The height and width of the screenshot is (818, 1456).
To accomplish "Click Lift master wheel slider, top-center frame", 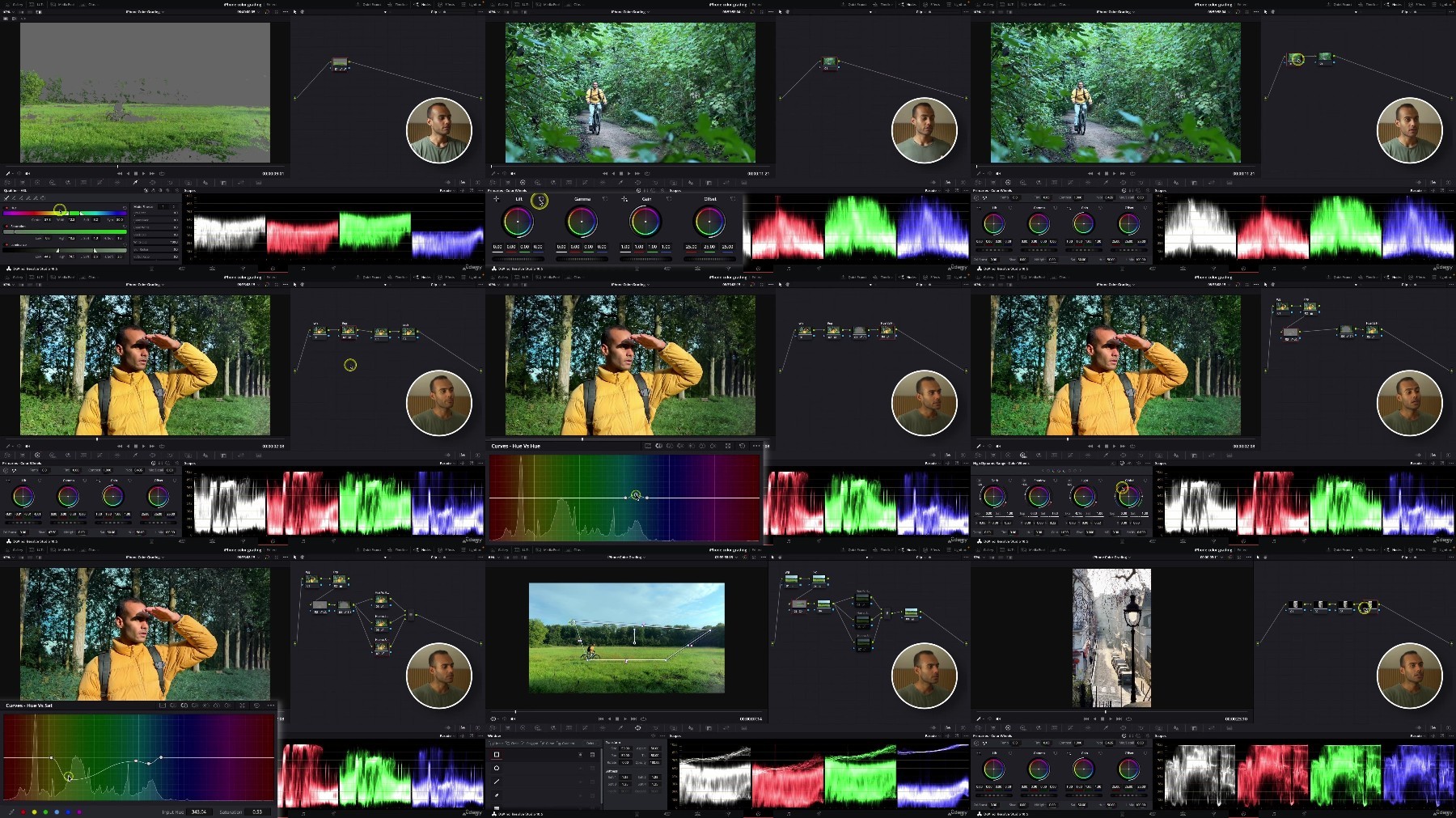I will (518, 259).
